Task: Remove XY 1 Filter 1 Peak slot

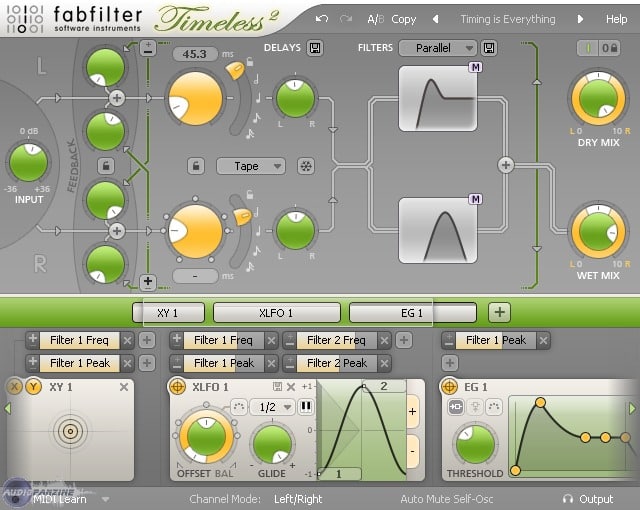Action: tap(128, 363)
